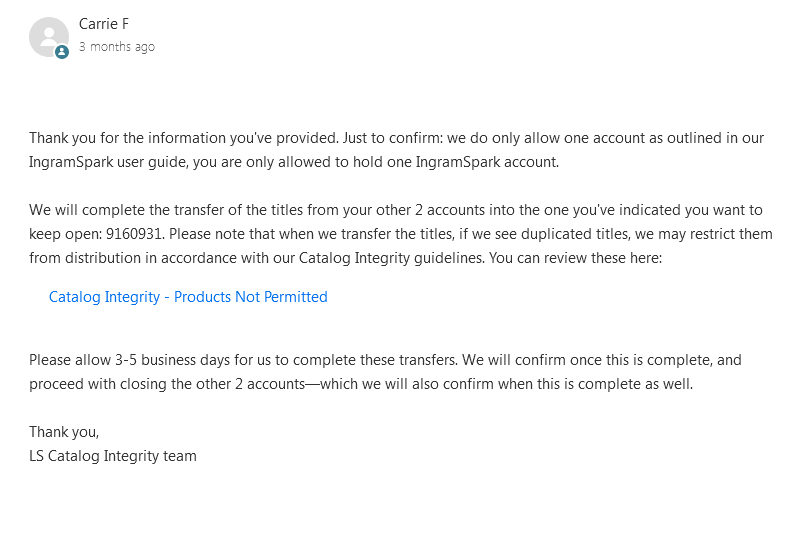Click the account number 9160931
The height and width of the screenshot is (538, 799).
(135, 234)
